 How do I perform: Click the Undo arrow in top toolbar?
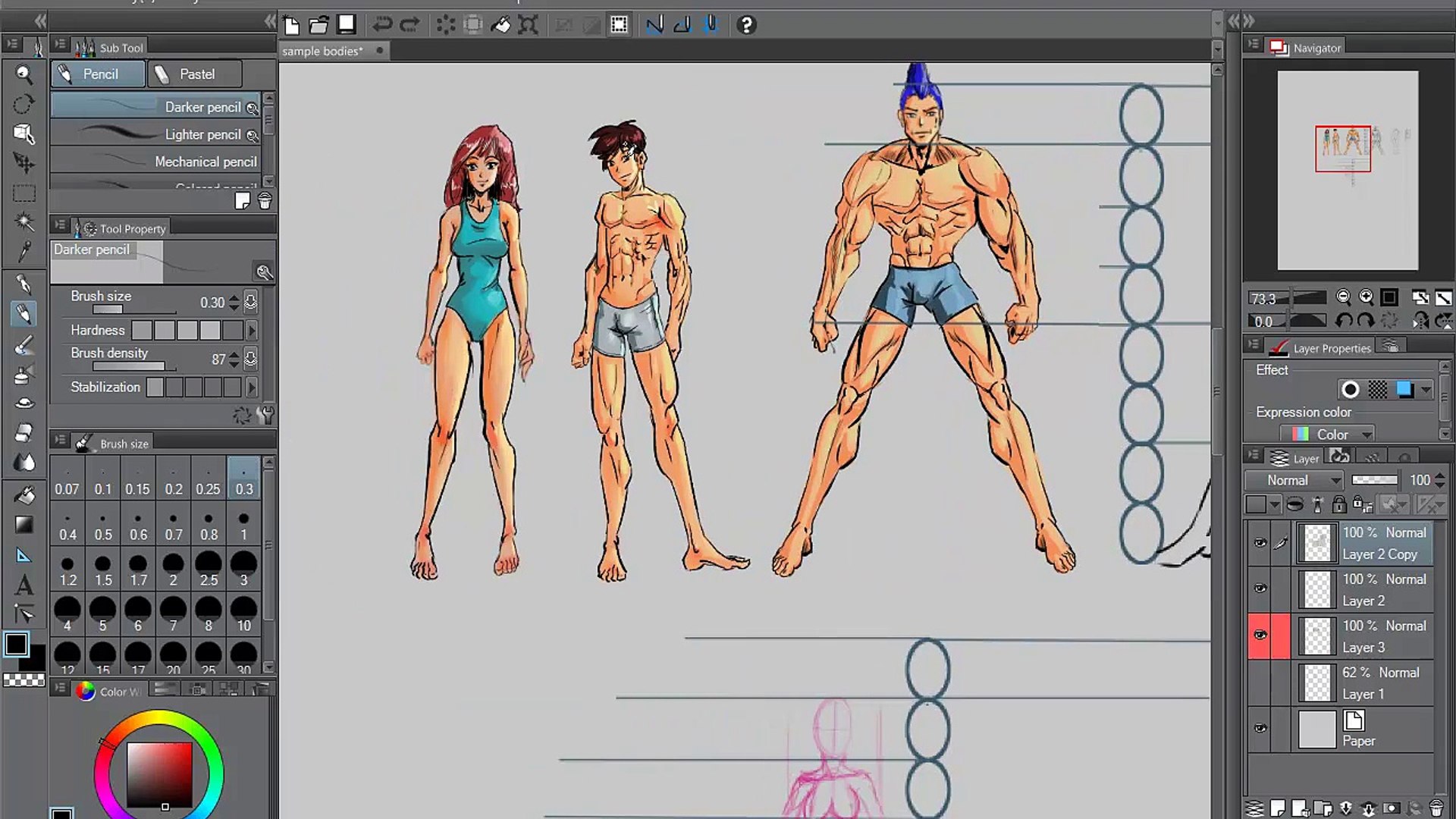382,25
